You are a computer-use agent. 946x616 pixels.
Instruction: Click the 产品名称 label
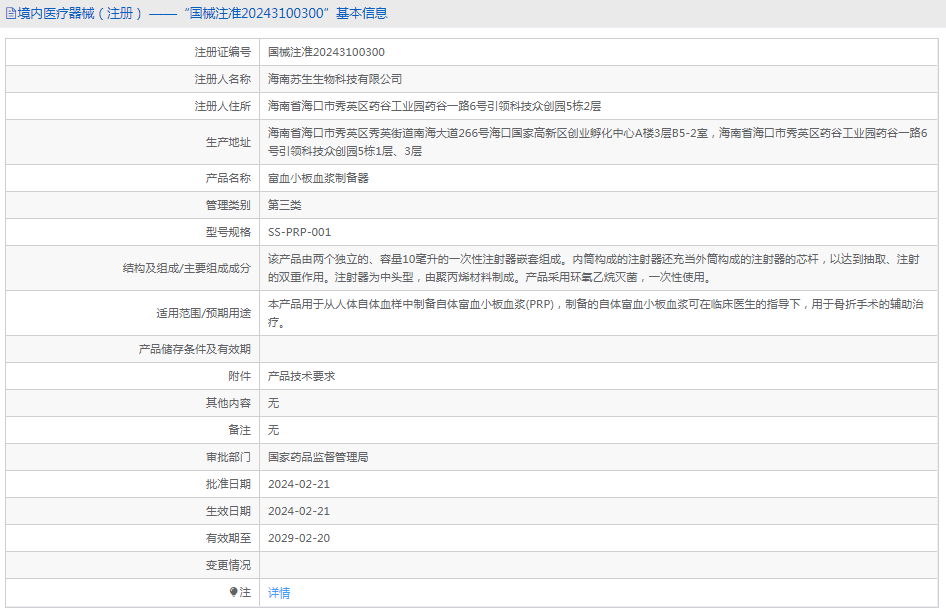(x=227, y=178)
